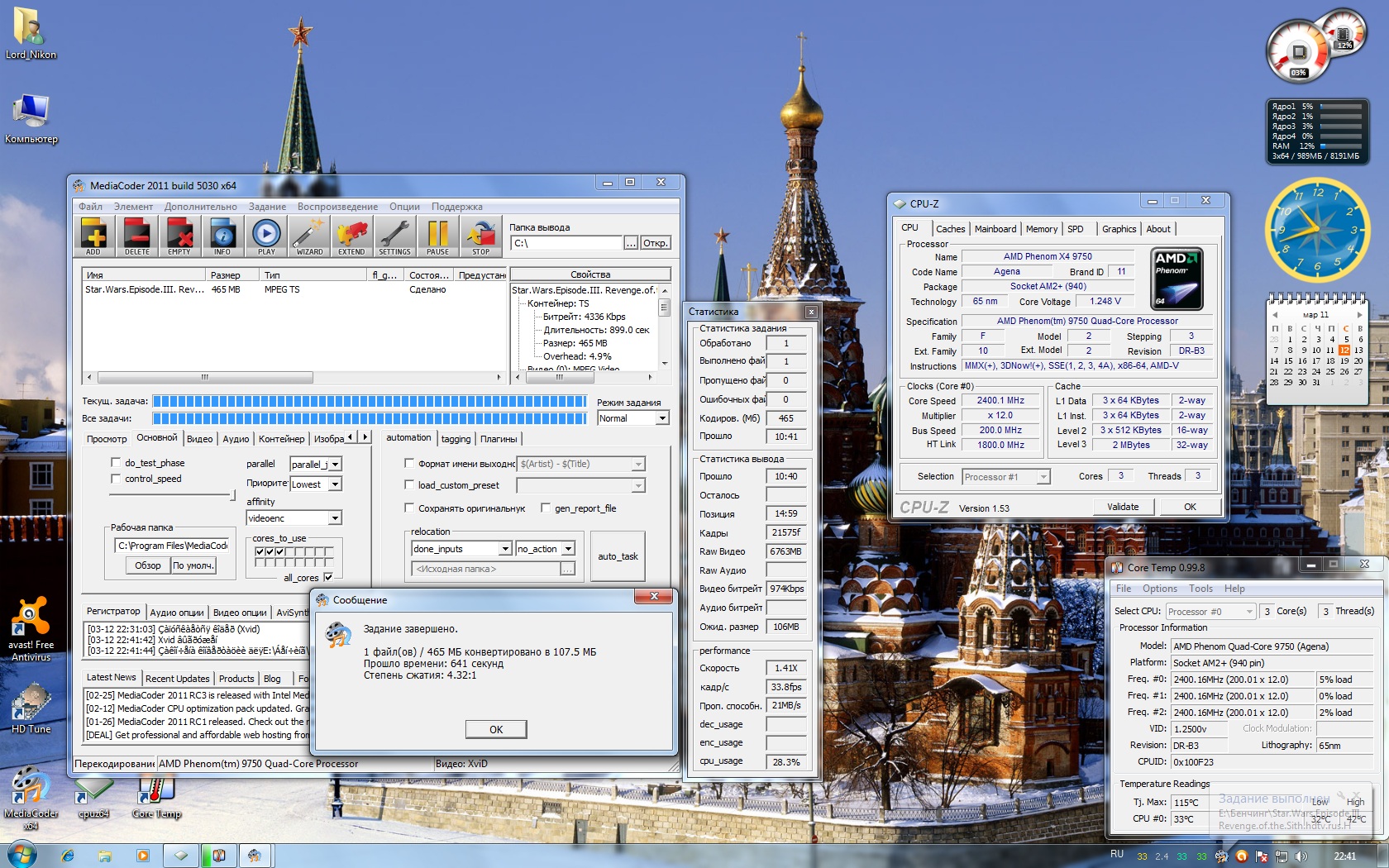Open the Tools menu in Core Temp
Screen dimensions: 1389x868
click(x=1200, y=589)
